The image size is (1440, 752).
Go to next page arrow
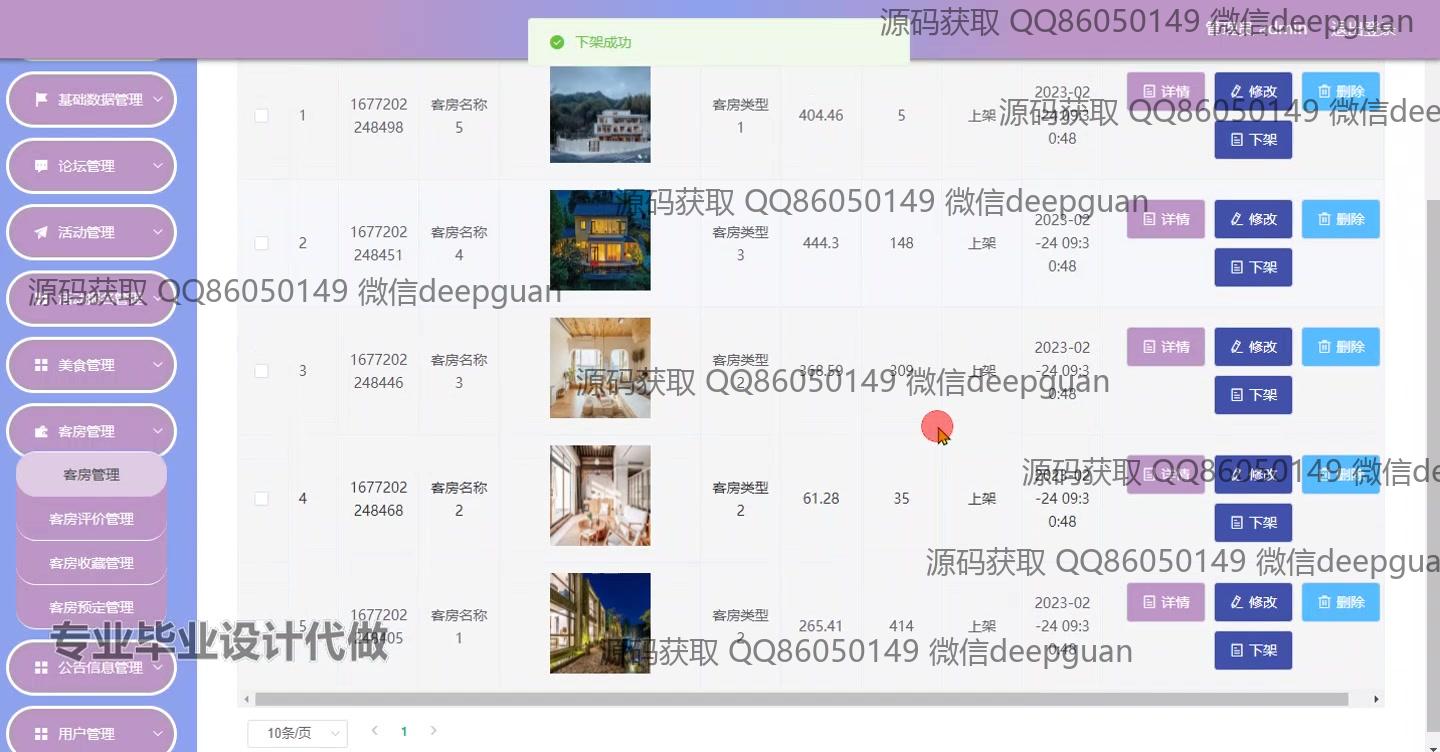(433, 731)
